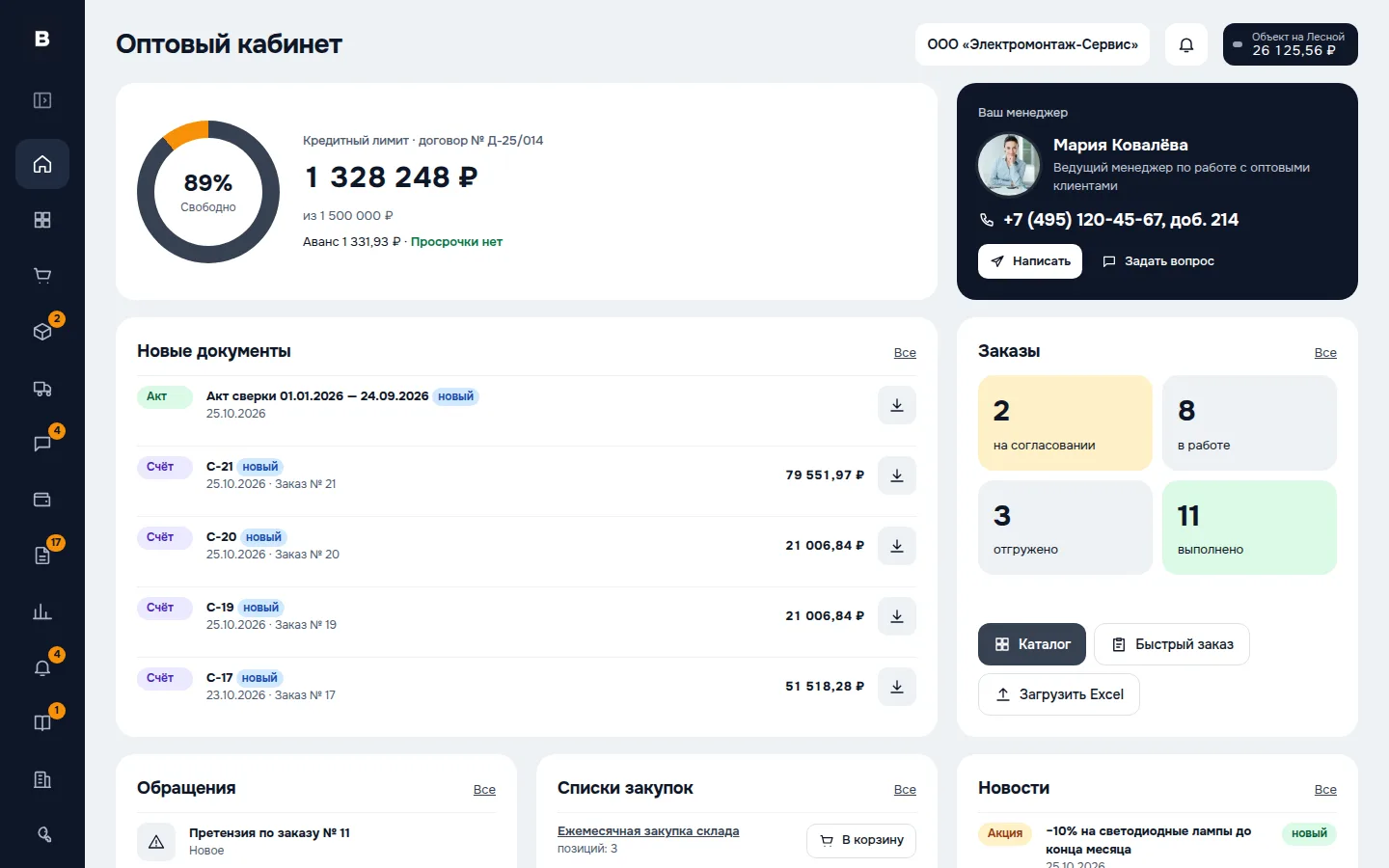Download invoice С-20
The height and width of the screenshot is (868, 1389).
coord(897,546)
